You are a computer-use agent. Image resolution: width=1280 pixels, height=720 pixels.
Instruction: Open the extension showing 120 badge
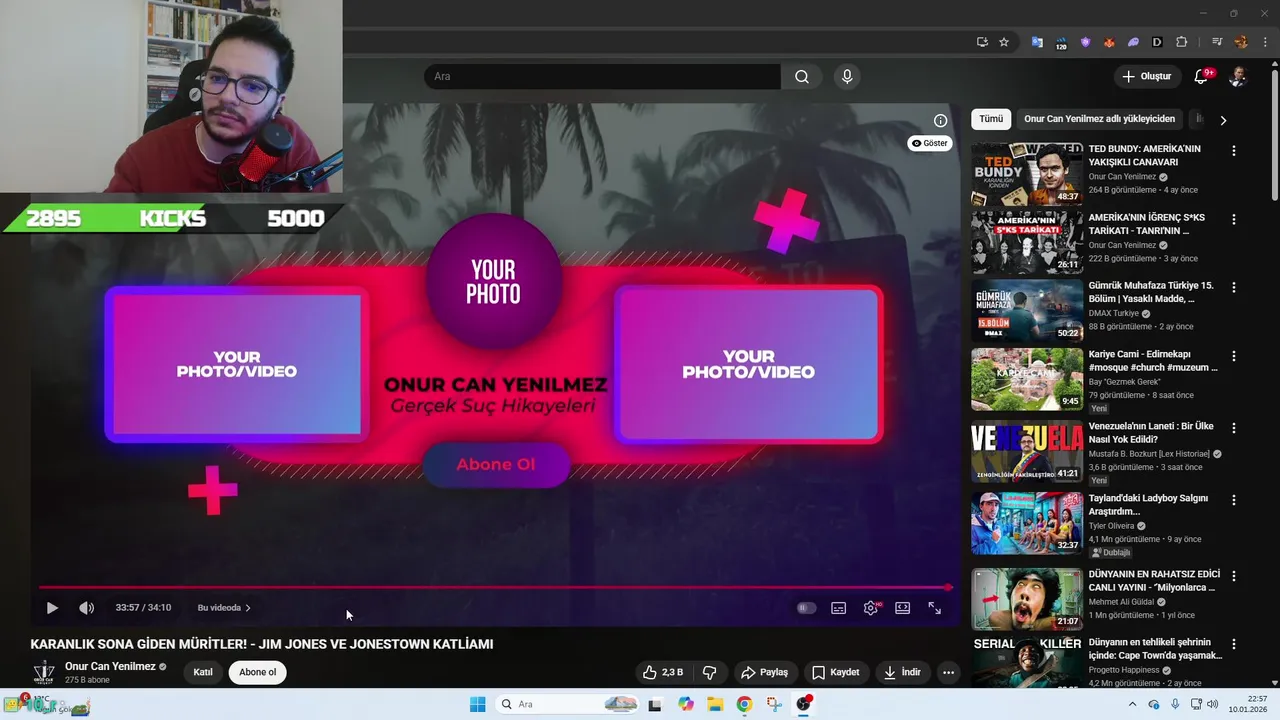click(1061, 43)
